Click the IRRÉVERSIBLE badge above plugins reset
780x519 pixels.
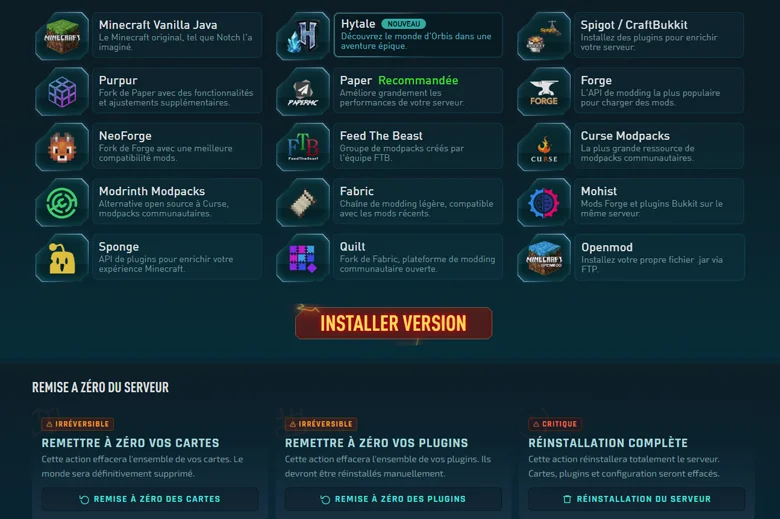(321, 424)
